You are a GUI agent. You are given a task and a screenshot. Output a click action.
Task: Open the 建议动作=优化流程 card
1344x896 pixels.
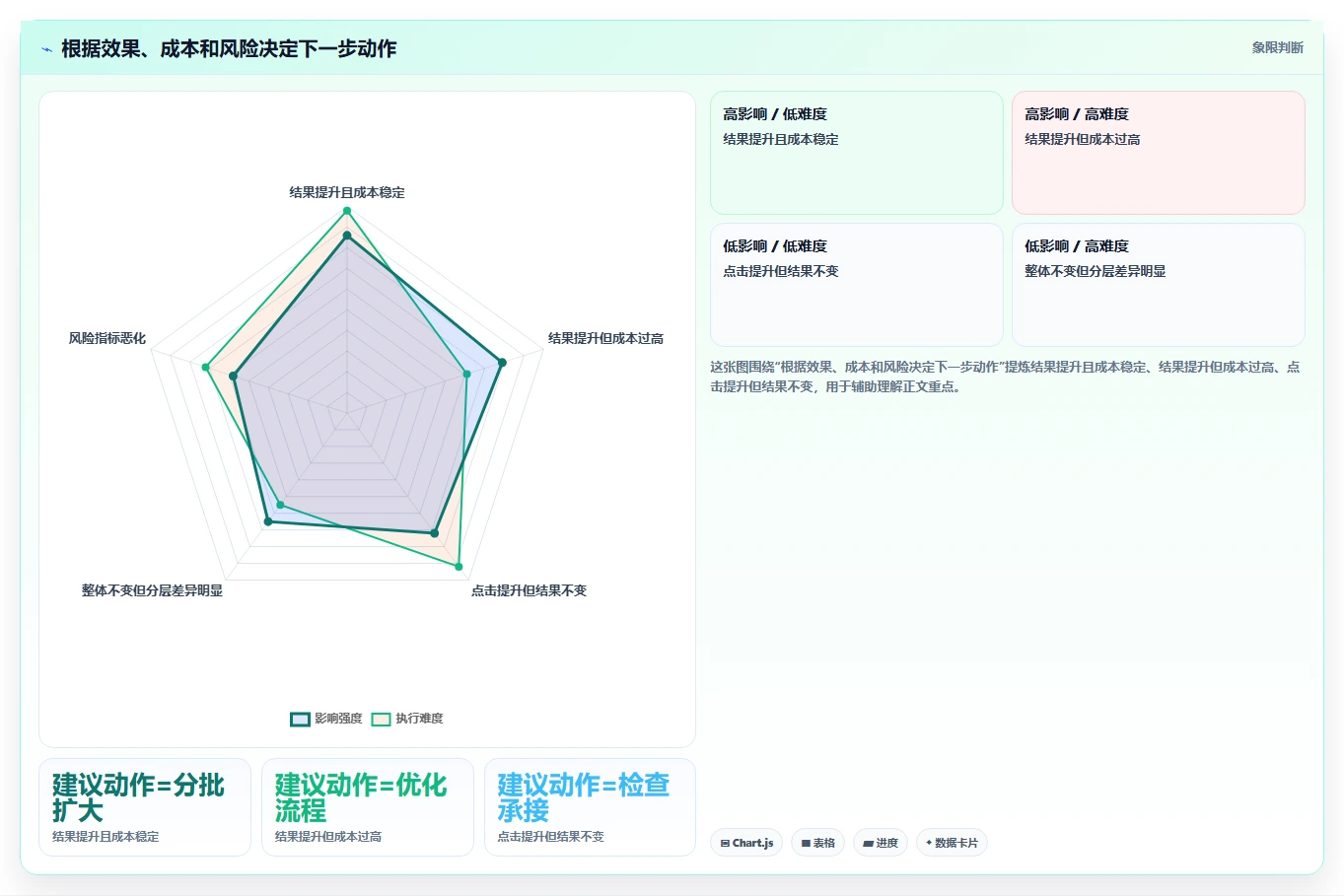coord(368,807)
